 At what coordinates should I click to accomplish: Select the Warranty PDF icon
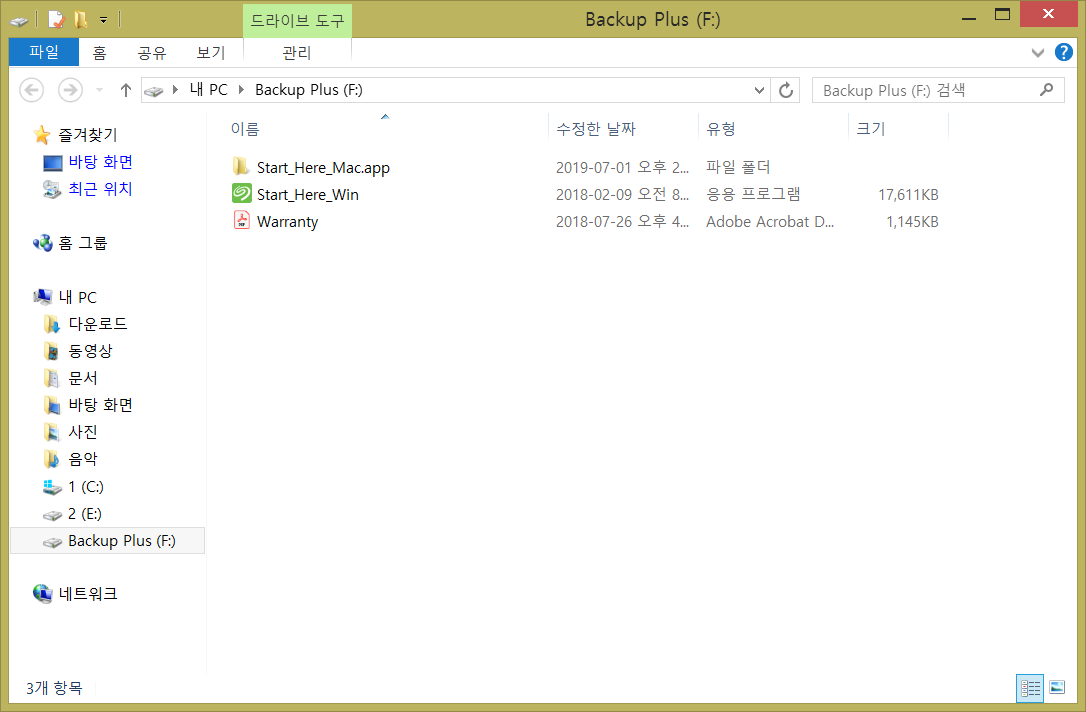(242, 220)
